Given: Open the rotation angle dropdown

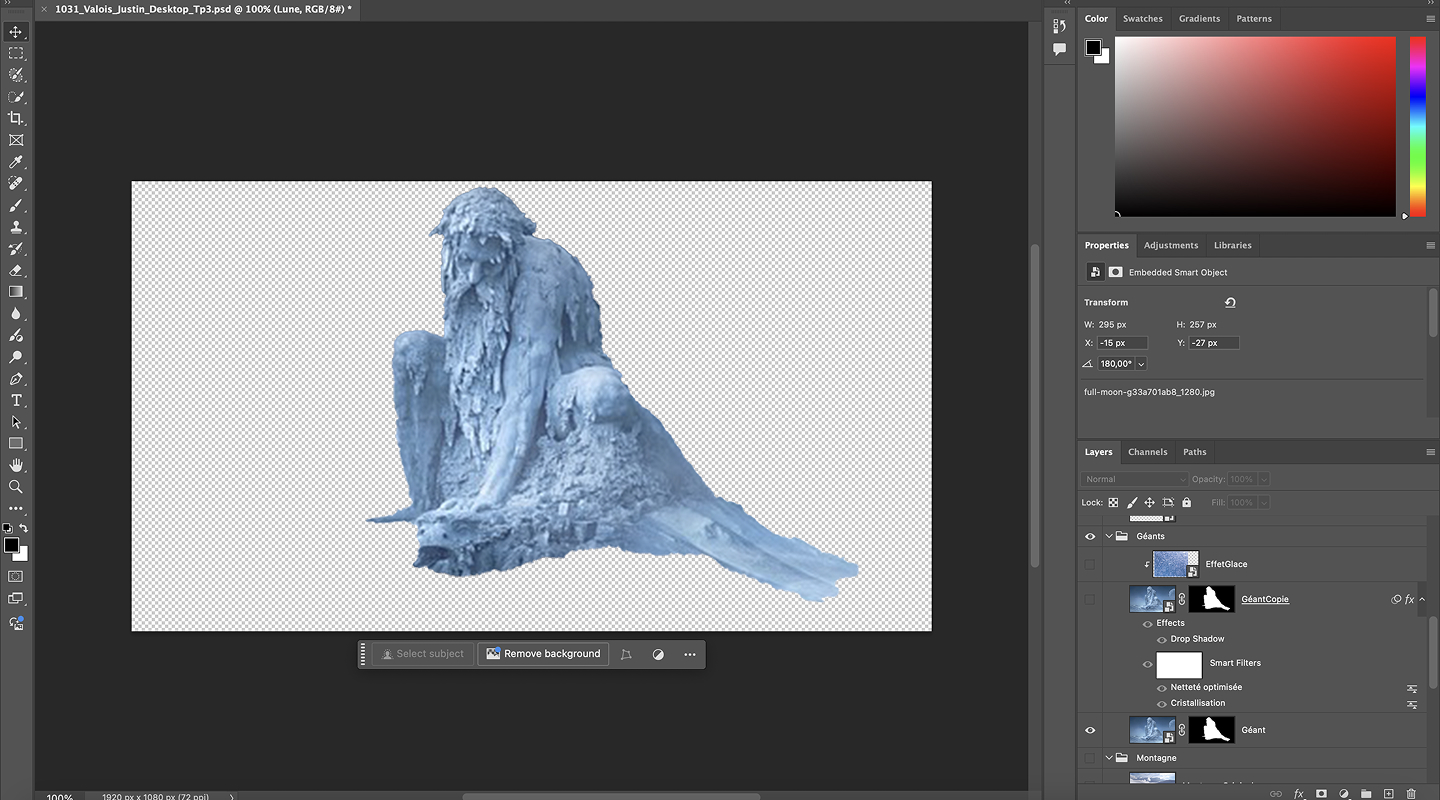Looking at the screenshot, I should (1141, 364).
